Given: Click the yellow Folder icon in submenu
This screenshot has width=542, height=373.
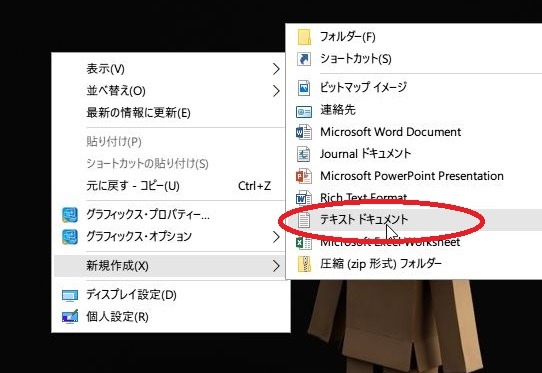Looking at the screenshot, I should tap(304, 37).
